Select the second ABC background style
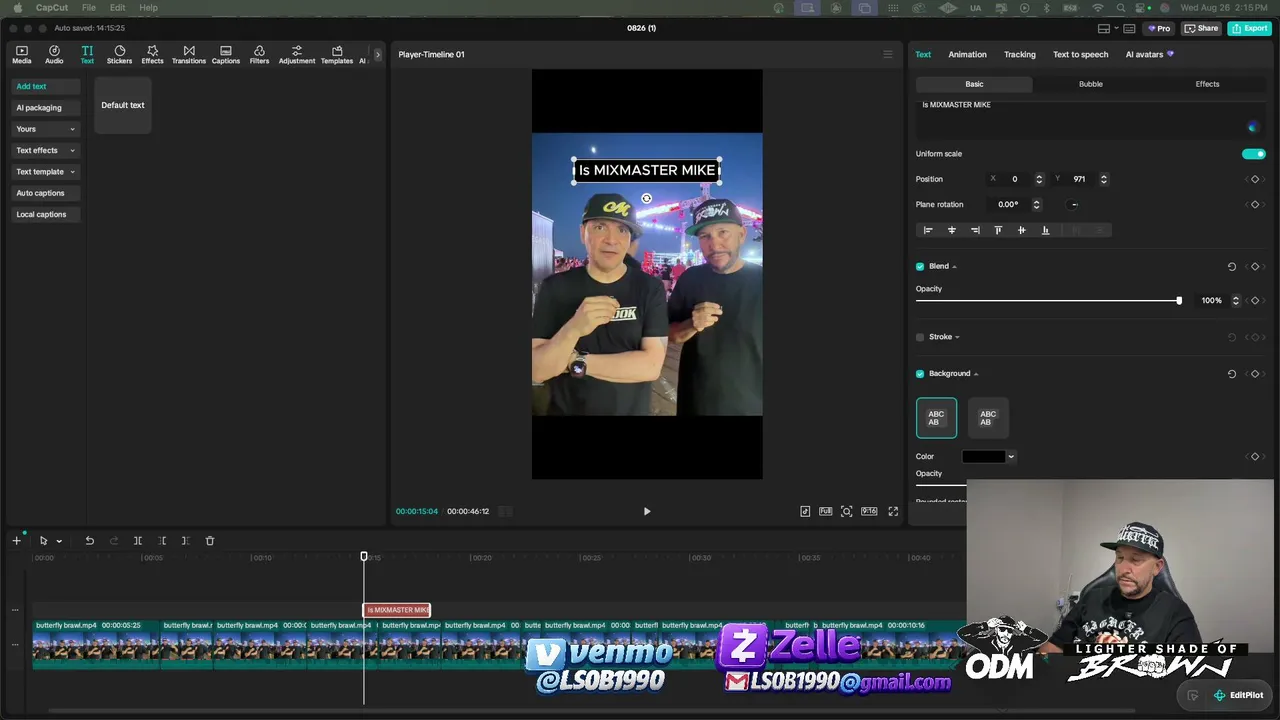Screen dimensions: 1280x720 pos(988,418)
